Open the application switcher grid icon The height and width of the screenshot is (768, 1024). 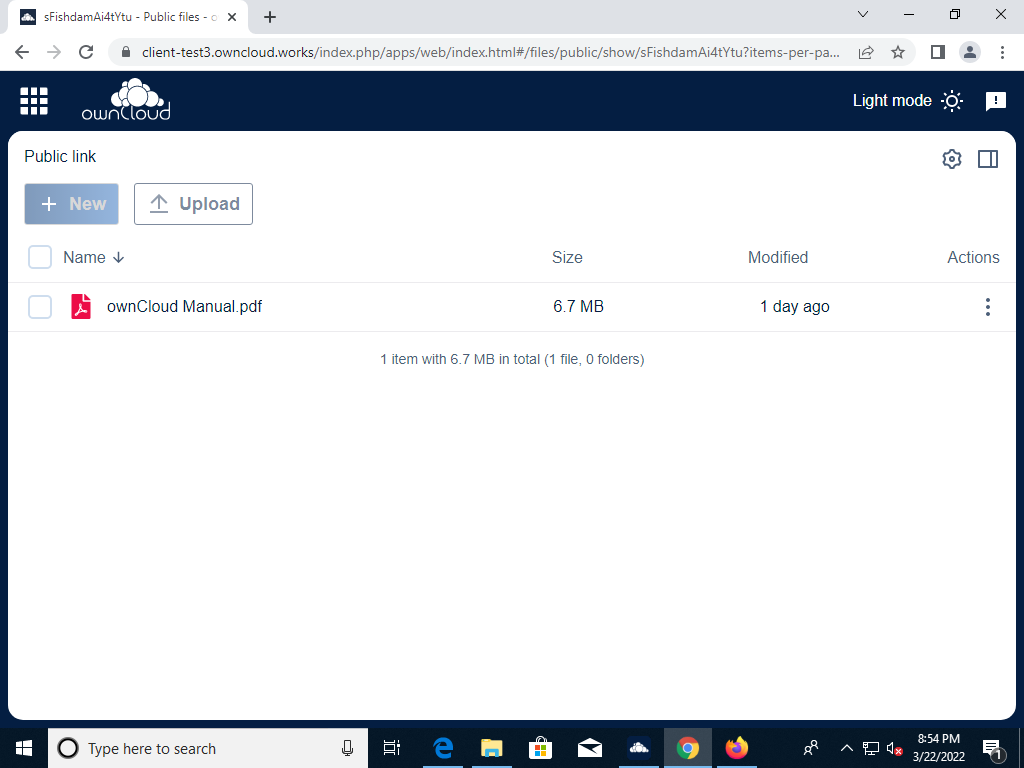(33, 100)
